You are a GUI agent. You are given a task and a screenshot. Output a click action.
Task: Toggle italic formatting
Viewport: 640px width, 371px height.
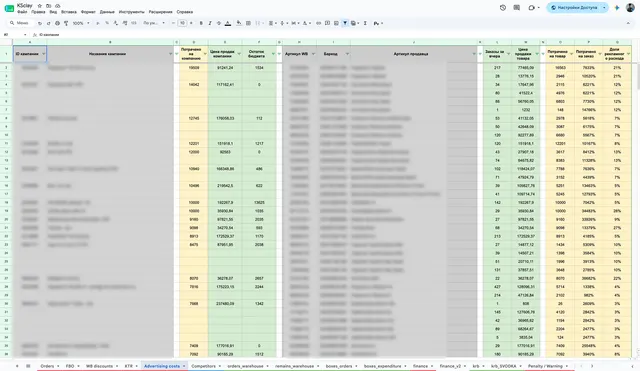210,23
